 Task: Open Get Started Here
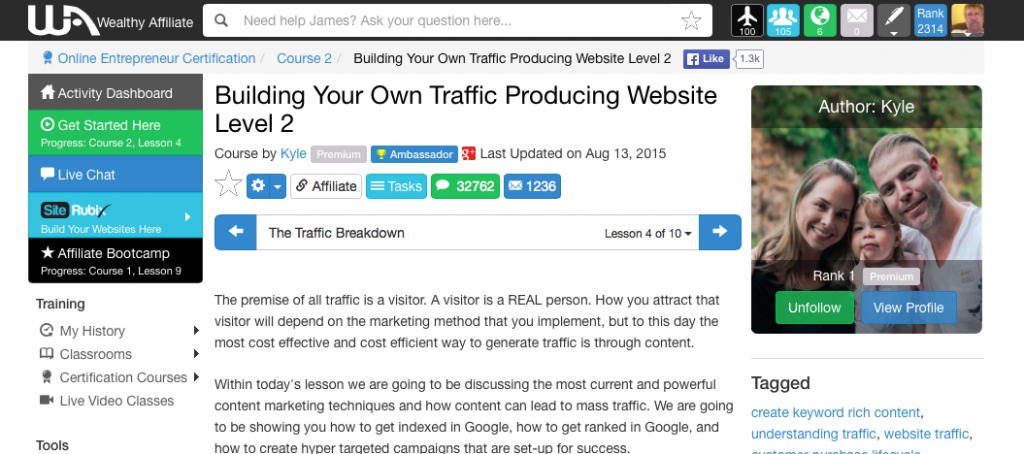click(116, 133)
